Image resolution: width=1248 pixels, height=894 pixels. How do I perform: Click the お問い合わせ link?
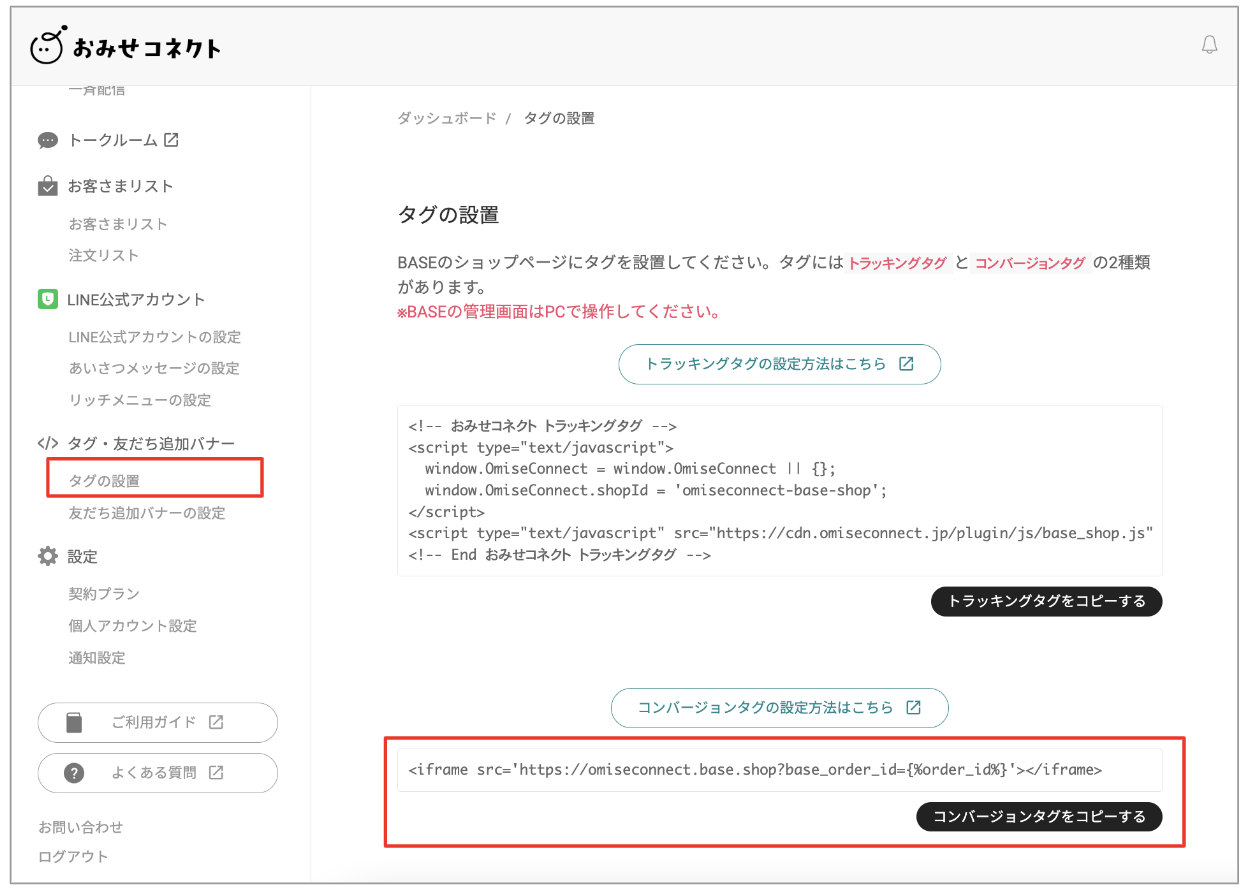click(81, 827)
